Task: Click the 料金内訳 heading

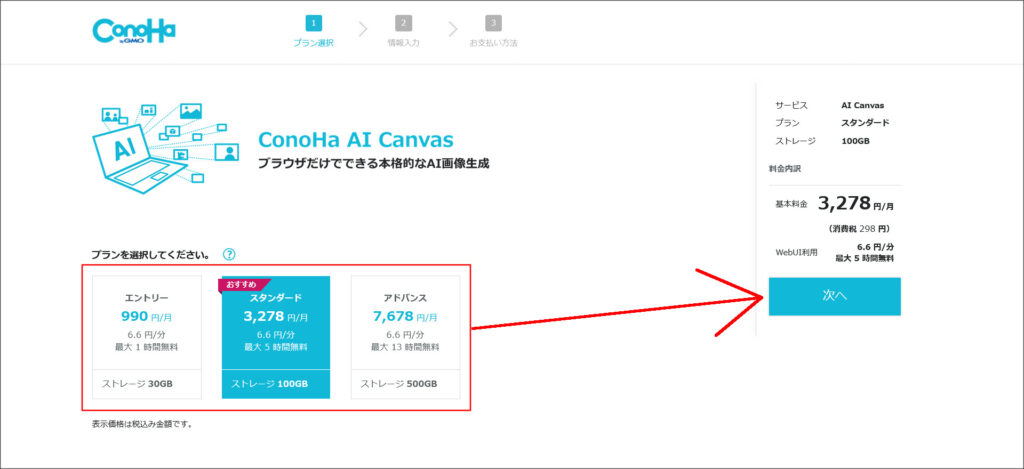Action: coord(784,169)
